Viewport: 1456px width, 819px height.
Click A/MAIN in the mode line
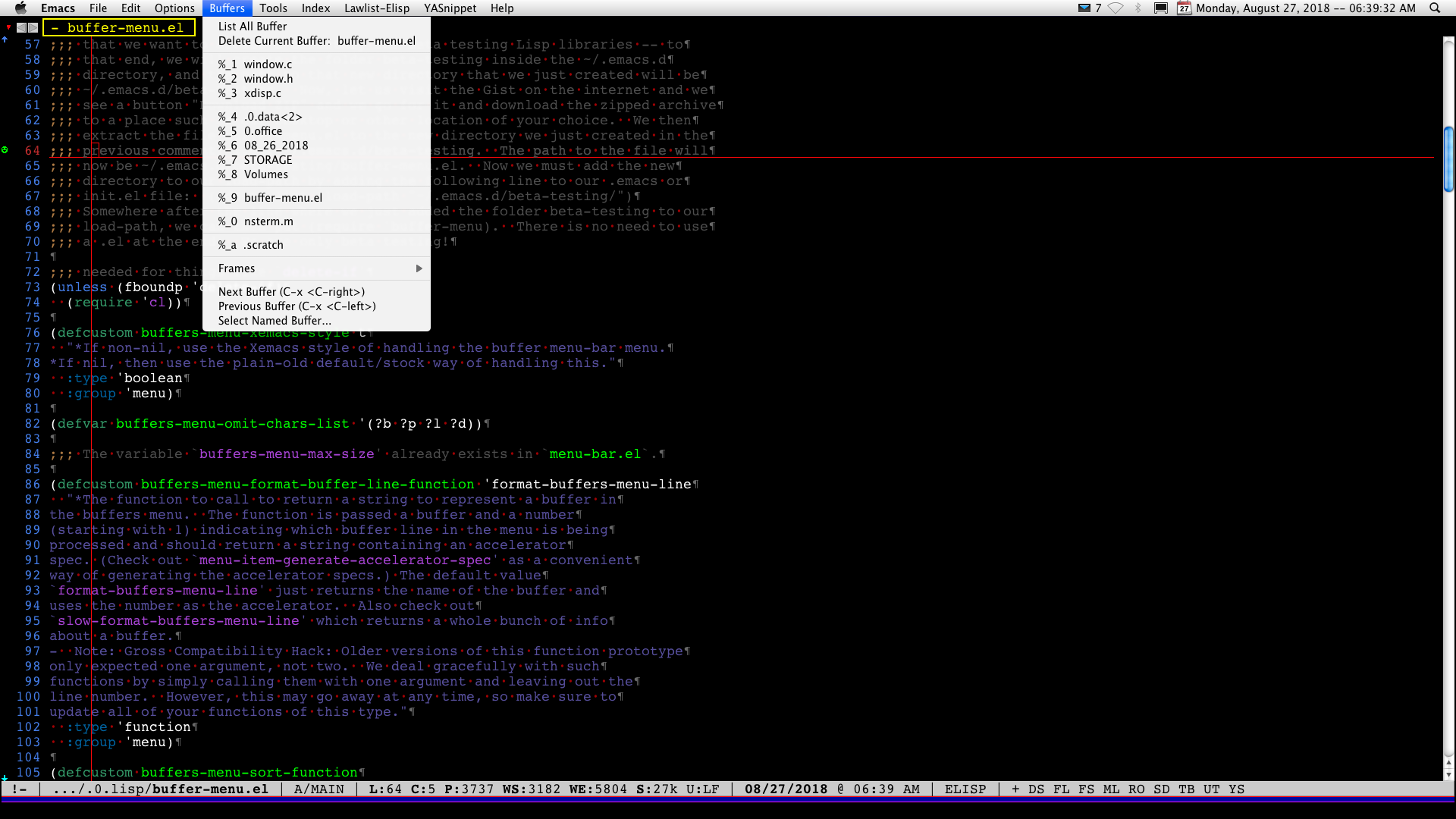(318, 789)
